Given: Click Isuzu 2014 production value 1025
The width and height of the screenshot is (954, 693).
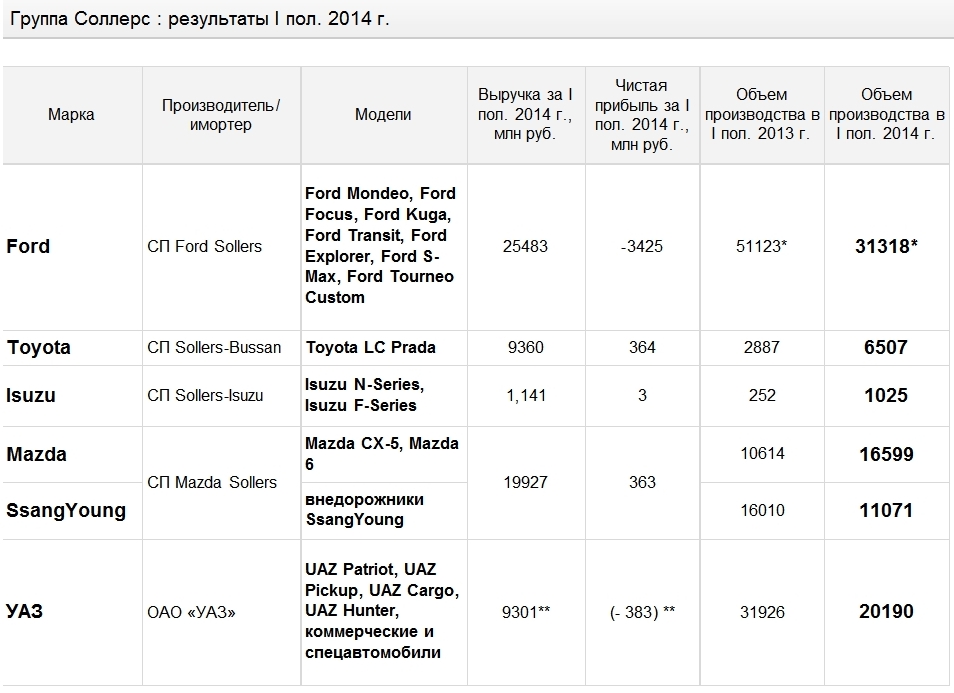Looking at the screenshot, I should [x=886, y=395].
